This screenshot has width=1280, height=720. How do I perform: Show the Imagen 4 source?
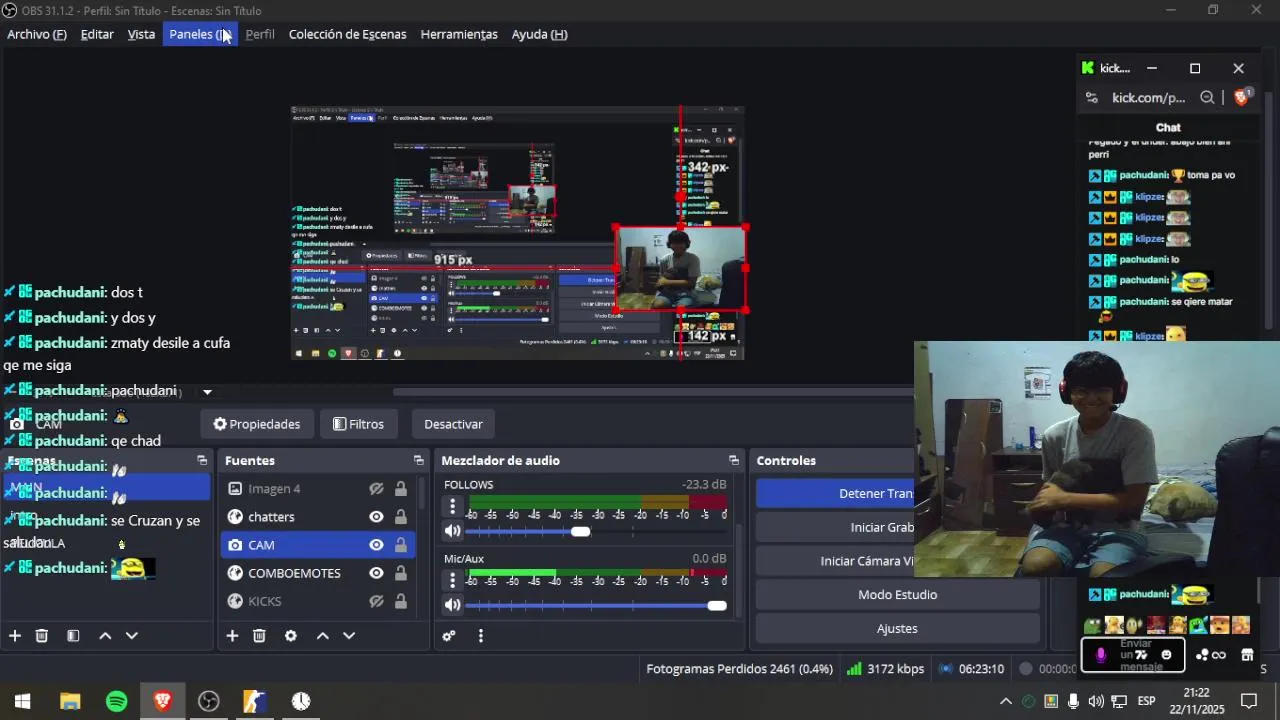(376, 489)
